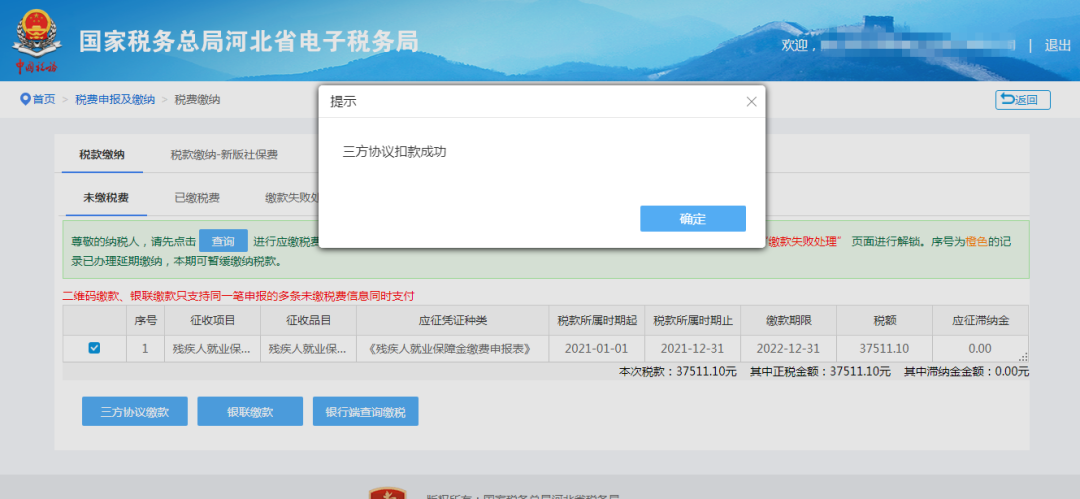Click the red 二维码缴款 notice text
The width and height of the screenshot is (1080, 499).
click(x=238, y=296)
